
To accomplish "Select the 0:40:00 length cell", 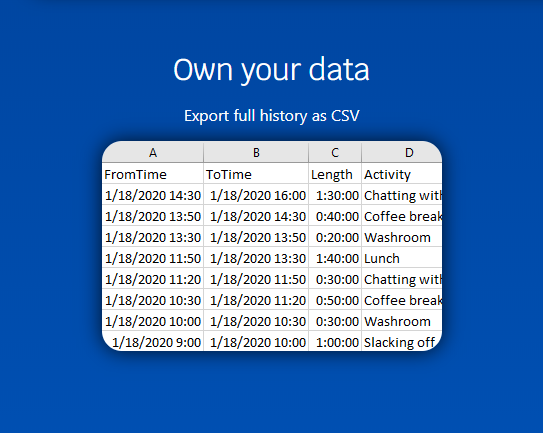I will tap(335, 216).
